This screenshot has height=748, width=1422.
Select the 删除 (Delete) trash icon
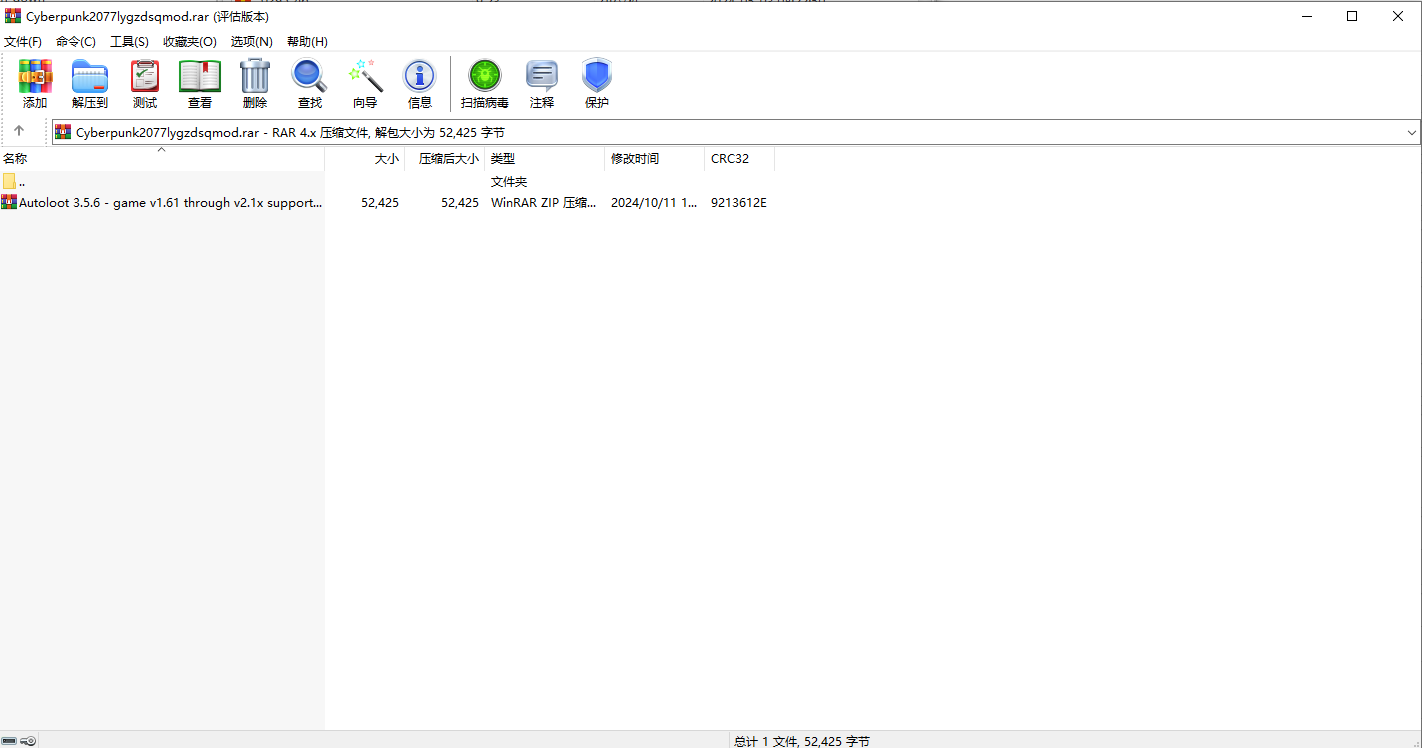[x=255, y=83]
